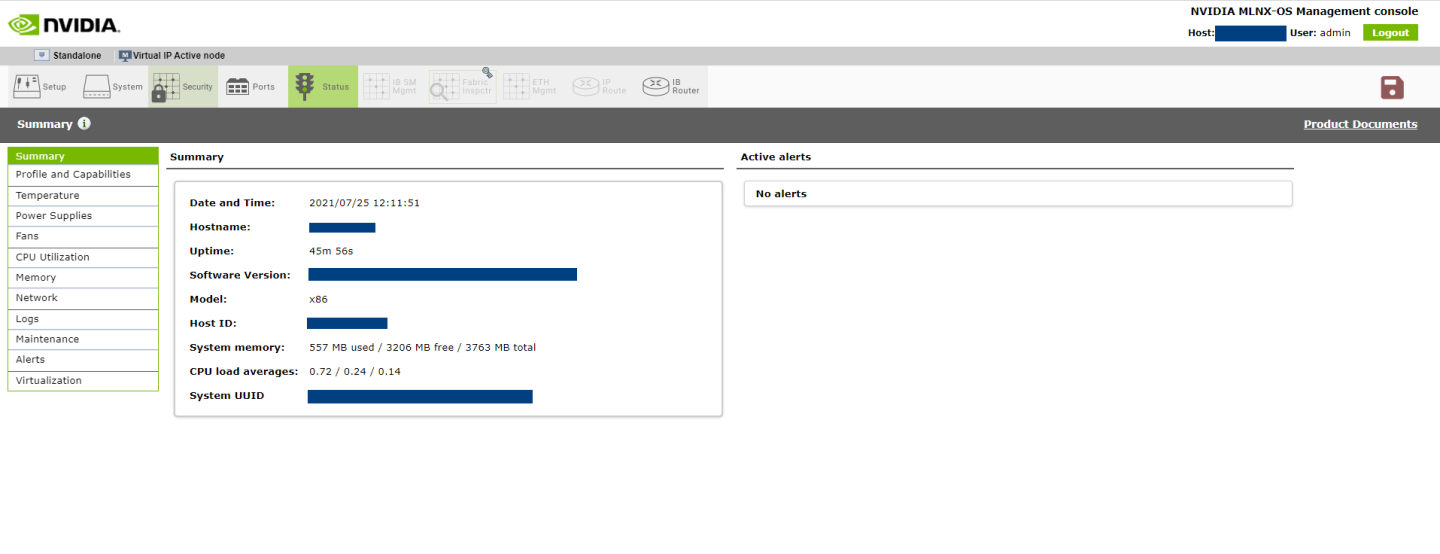
Task: Click the Logout button
Action: (1390, 33)
